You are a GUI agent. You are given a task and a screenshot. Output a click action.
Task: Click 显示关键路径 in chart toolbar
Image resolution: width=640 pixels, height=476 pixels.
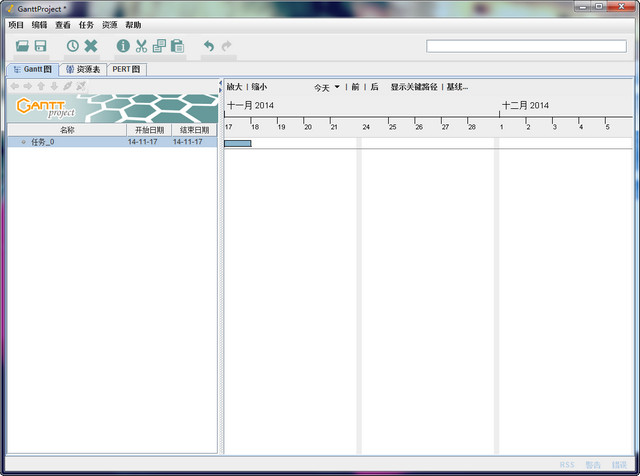[414, 87]
